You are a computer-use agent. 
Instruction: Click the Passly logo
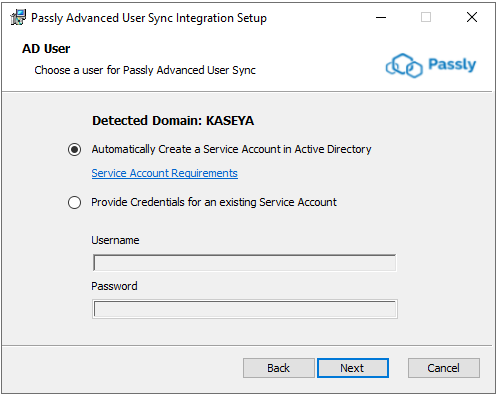[x=431, y=65]
